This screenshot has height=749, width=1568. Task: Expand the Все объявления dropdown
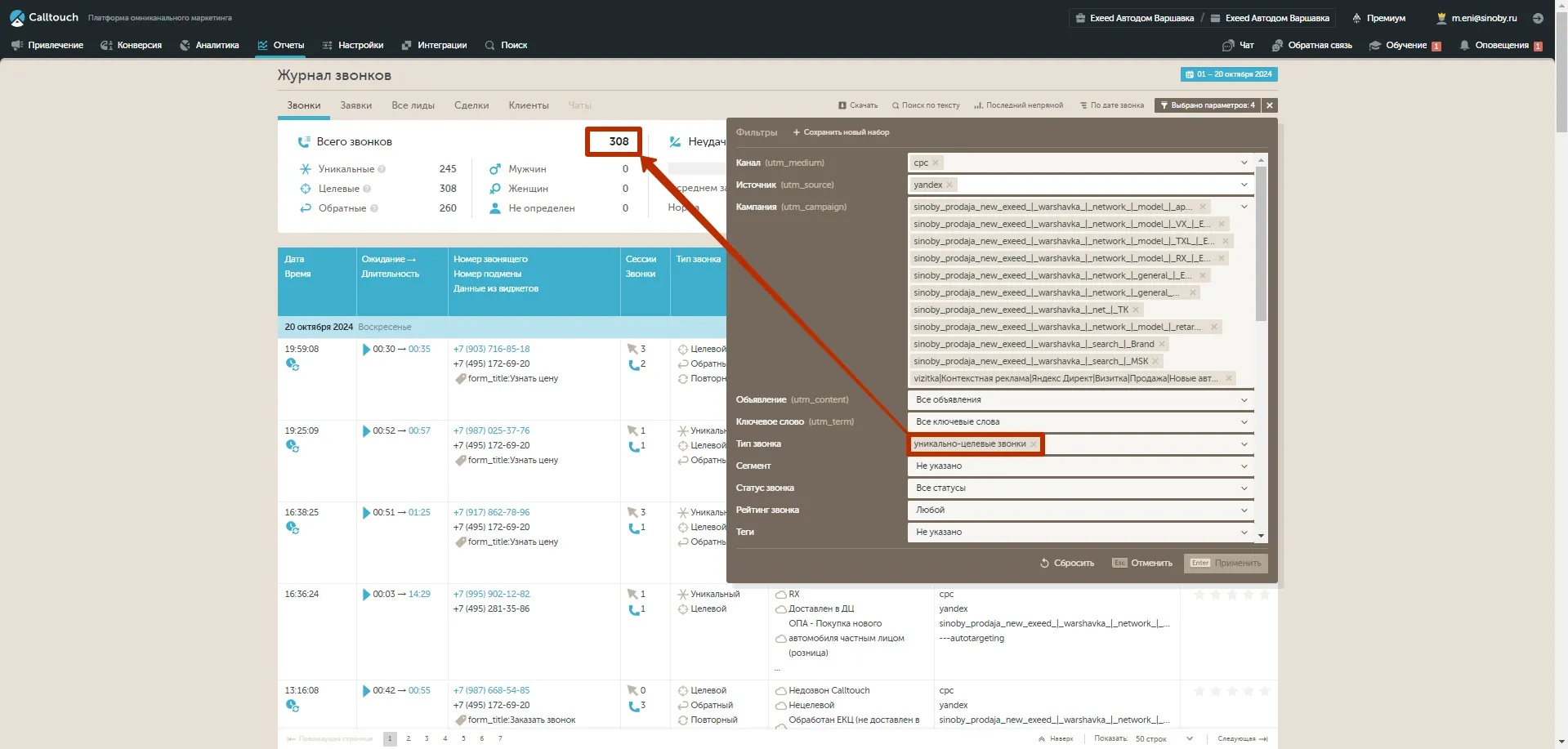1080,399
